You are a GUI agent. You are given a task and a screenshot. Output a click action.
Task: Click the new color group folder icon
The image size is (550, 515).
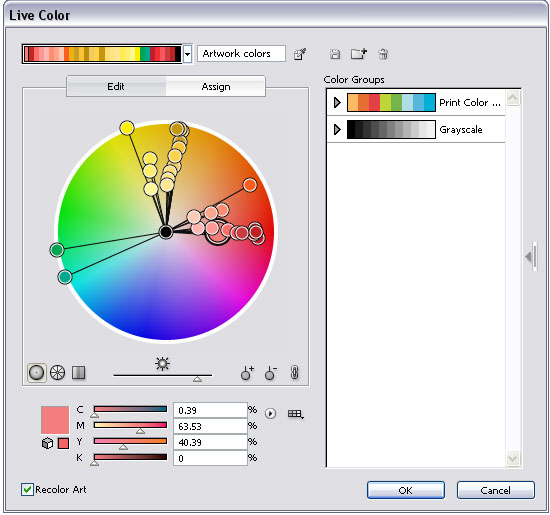pyautogui.click(x=358, y=54)
